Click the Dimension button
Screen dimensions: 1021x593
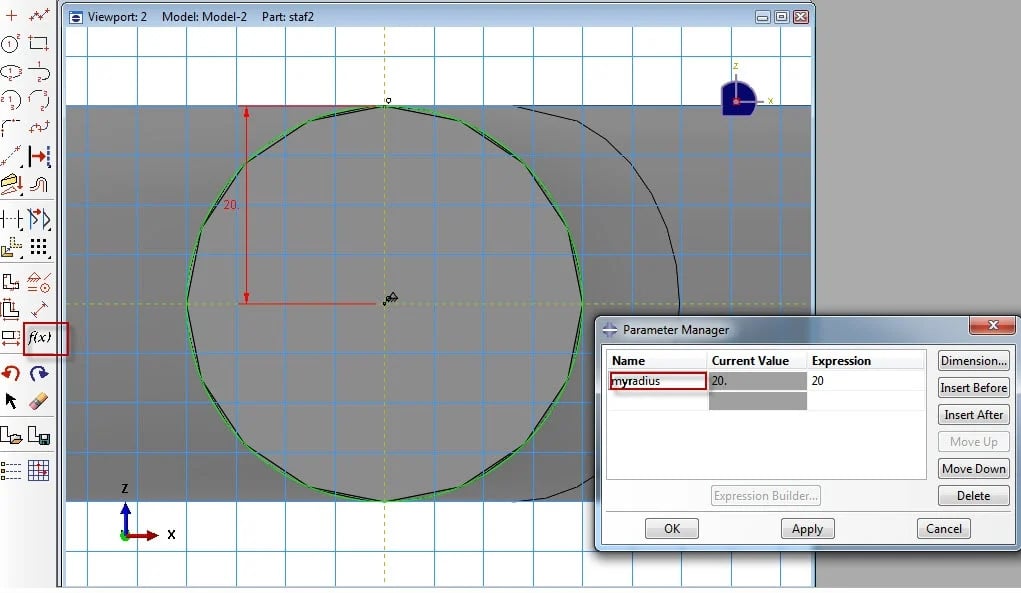973,361
